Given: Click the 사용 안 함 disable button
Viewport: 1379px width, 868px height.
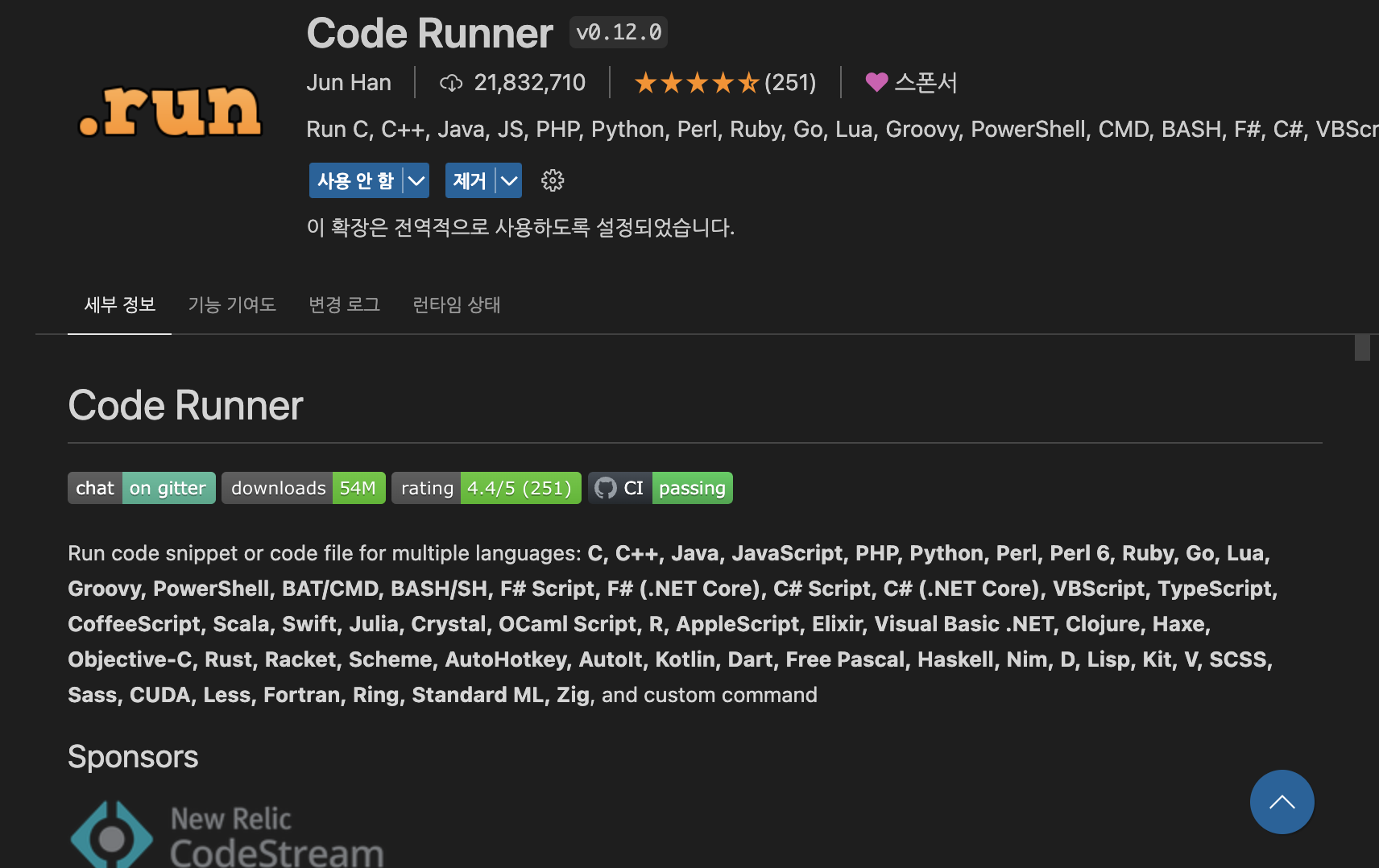Looking at the screenshot, I should click(355, 180).
